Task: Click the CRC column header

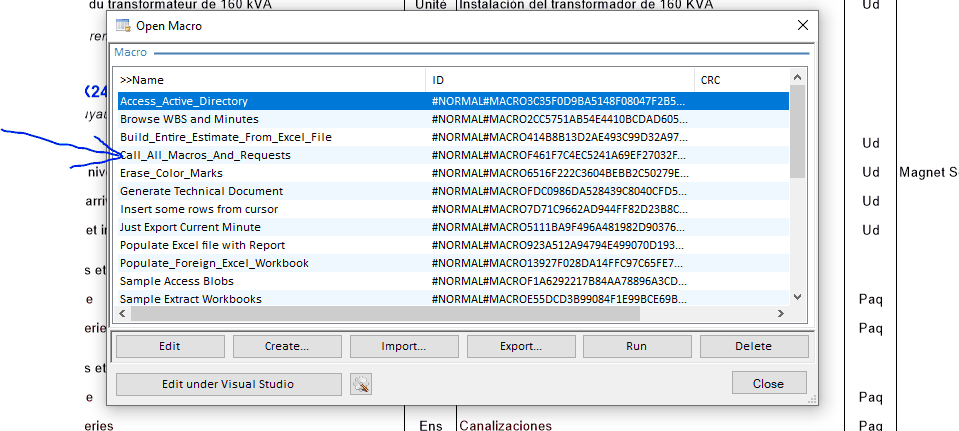Action: coord(740,80)
